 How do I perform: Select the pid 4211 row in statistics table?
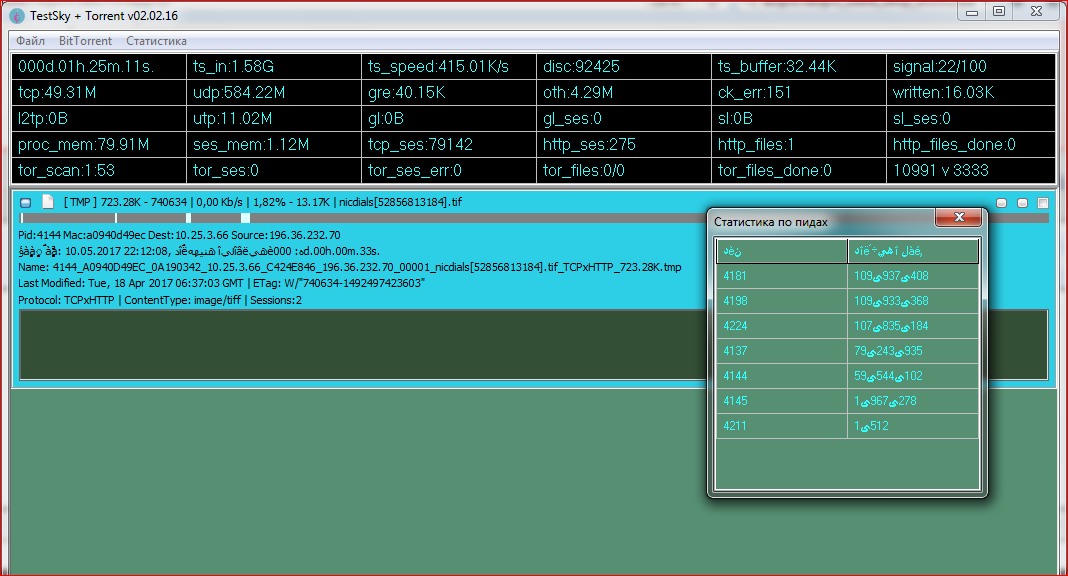(x=781, y=426)
